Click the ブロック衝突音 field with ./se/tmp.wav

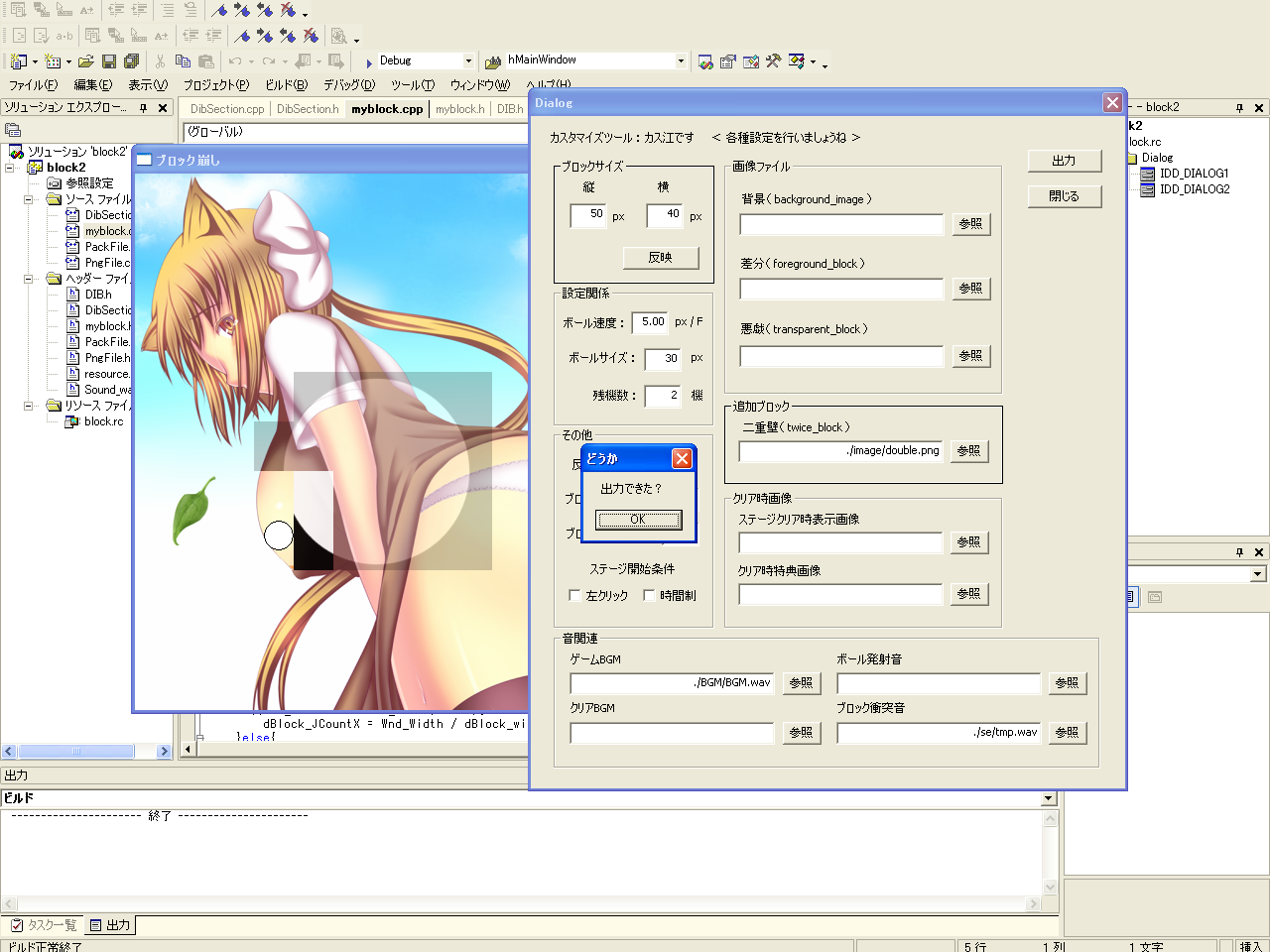coord(939,733)
